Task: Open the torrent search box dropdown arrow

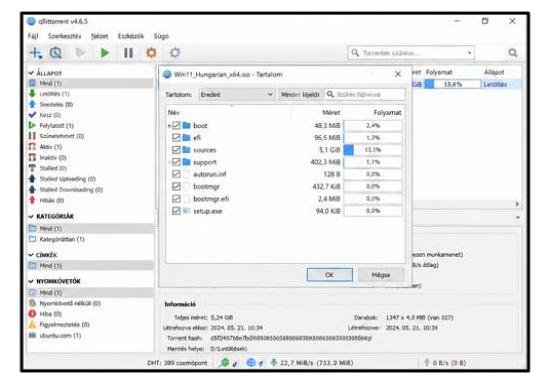Action: [x=469, y=53]
